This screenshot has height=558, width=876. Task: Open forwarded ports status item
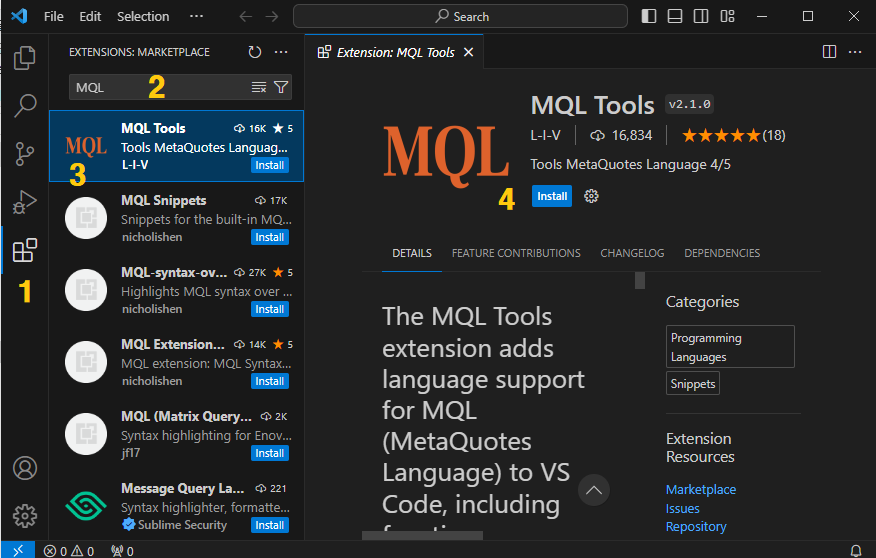pos(122,551)
